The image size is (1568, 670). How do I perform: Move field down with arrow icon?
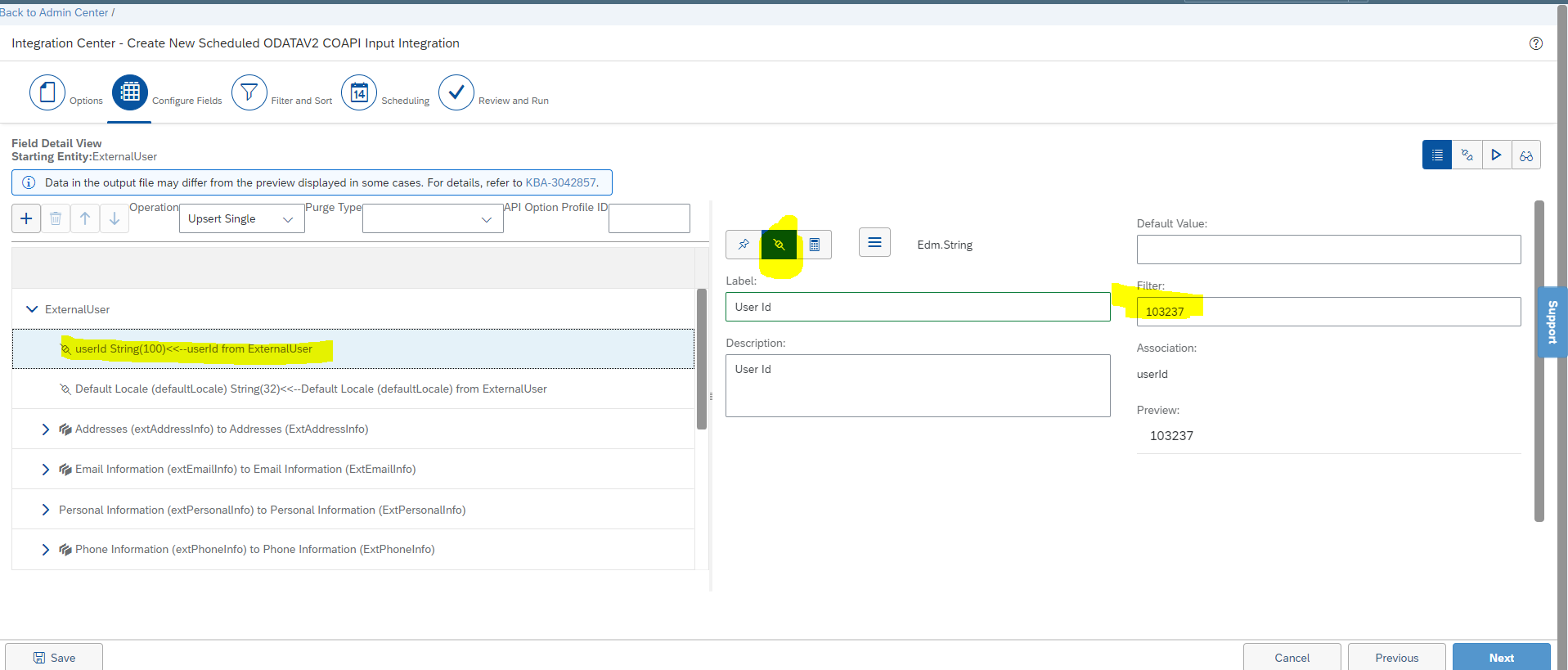point(115,218)
